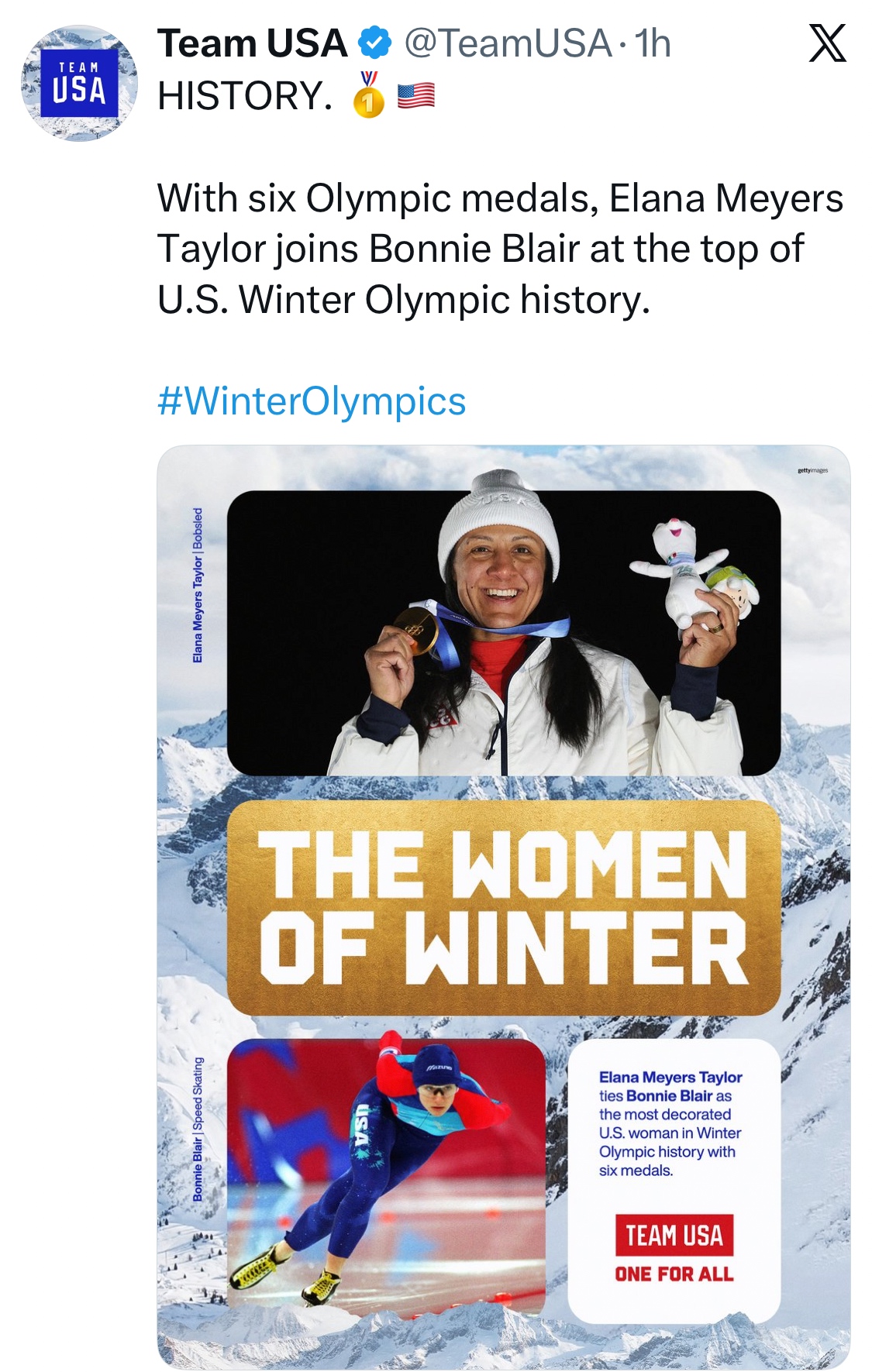Click the vertical Elana Meyers Taylor Bobsled label
The height and width of the screenshot is (1372, 872).
tap(198, 586)
